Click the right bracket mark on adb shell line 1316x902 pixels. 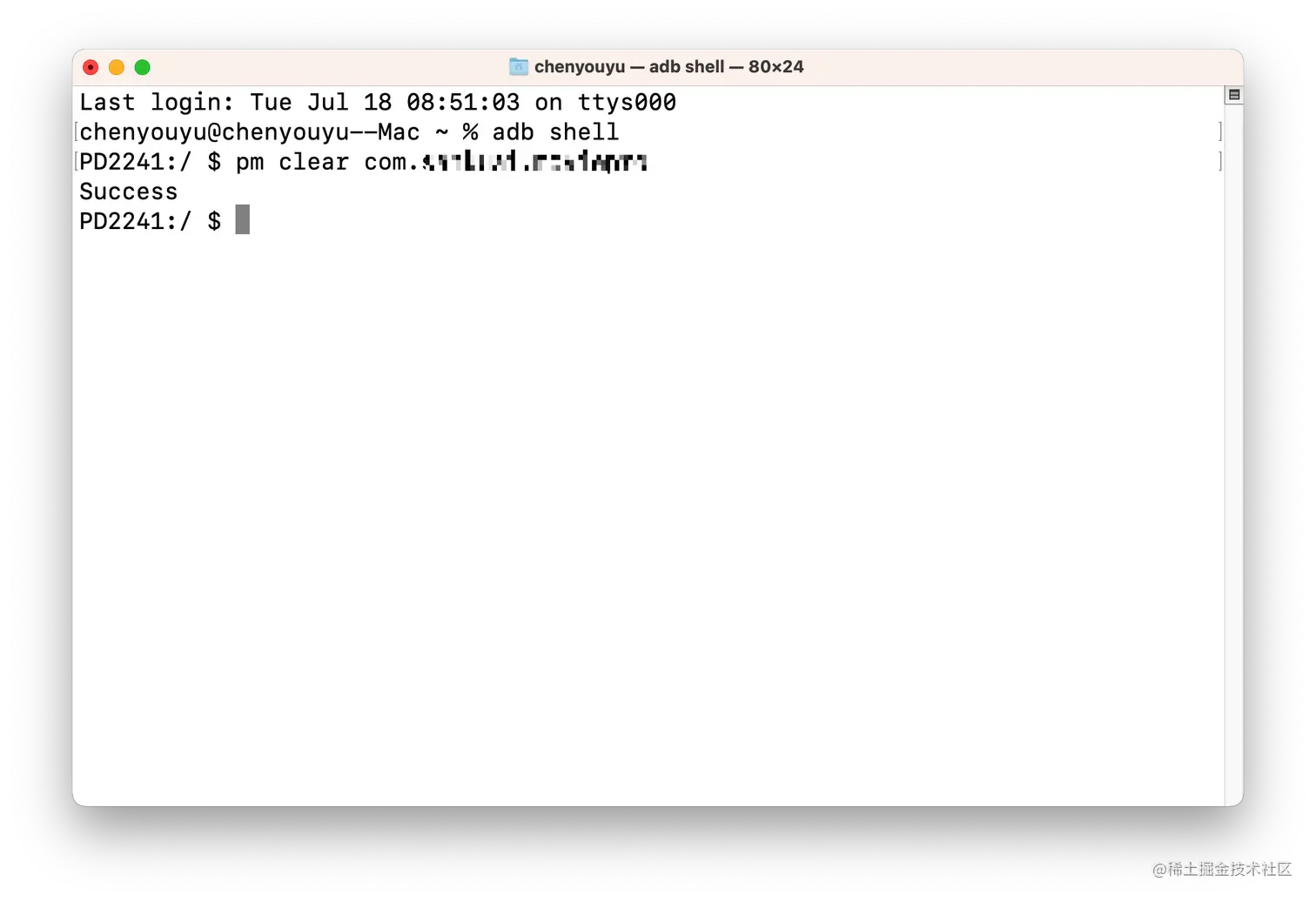[x=1219, y=131]
